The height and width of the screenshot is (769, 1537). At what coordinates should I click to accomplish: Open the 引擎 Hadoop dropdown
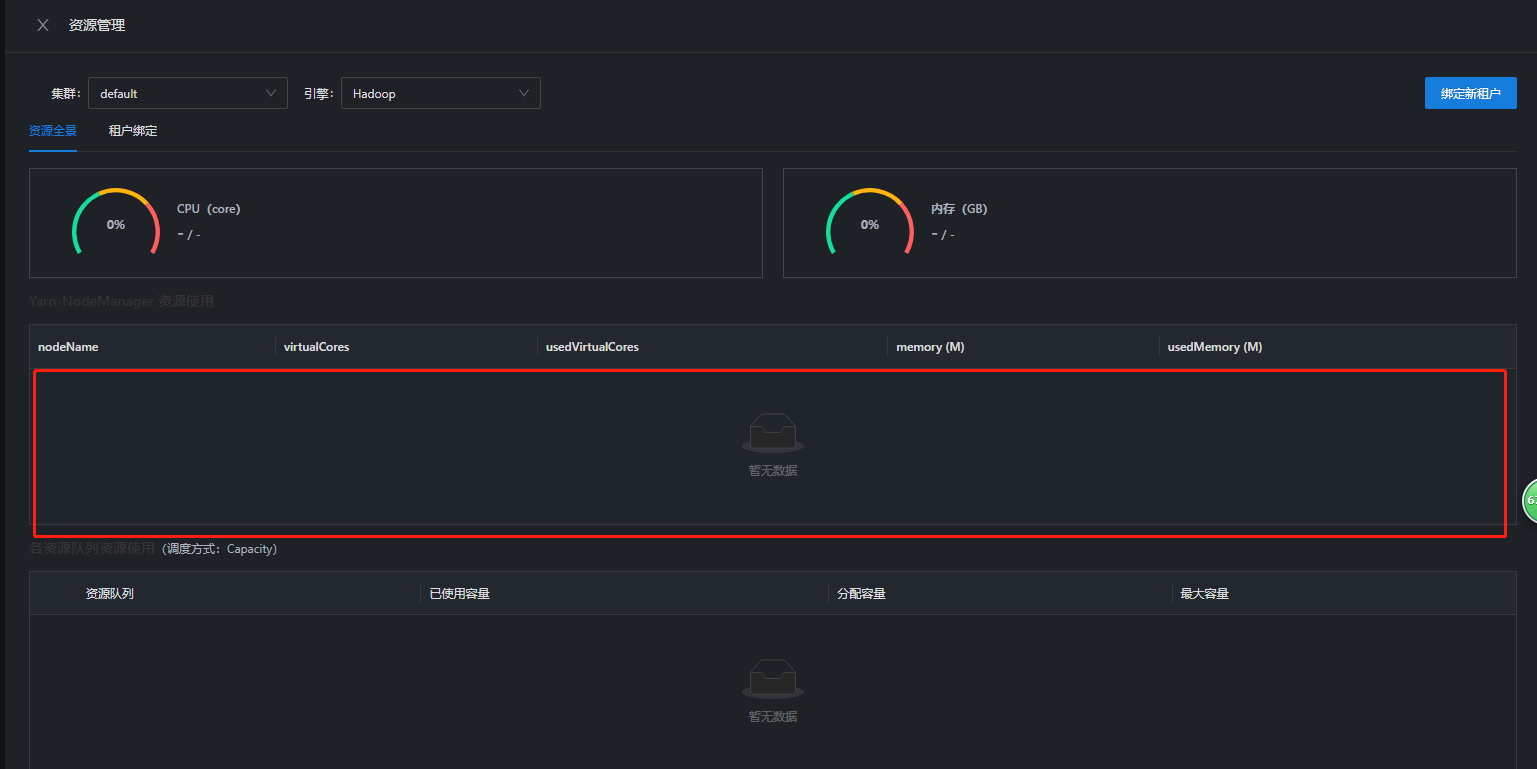[441, 93]
